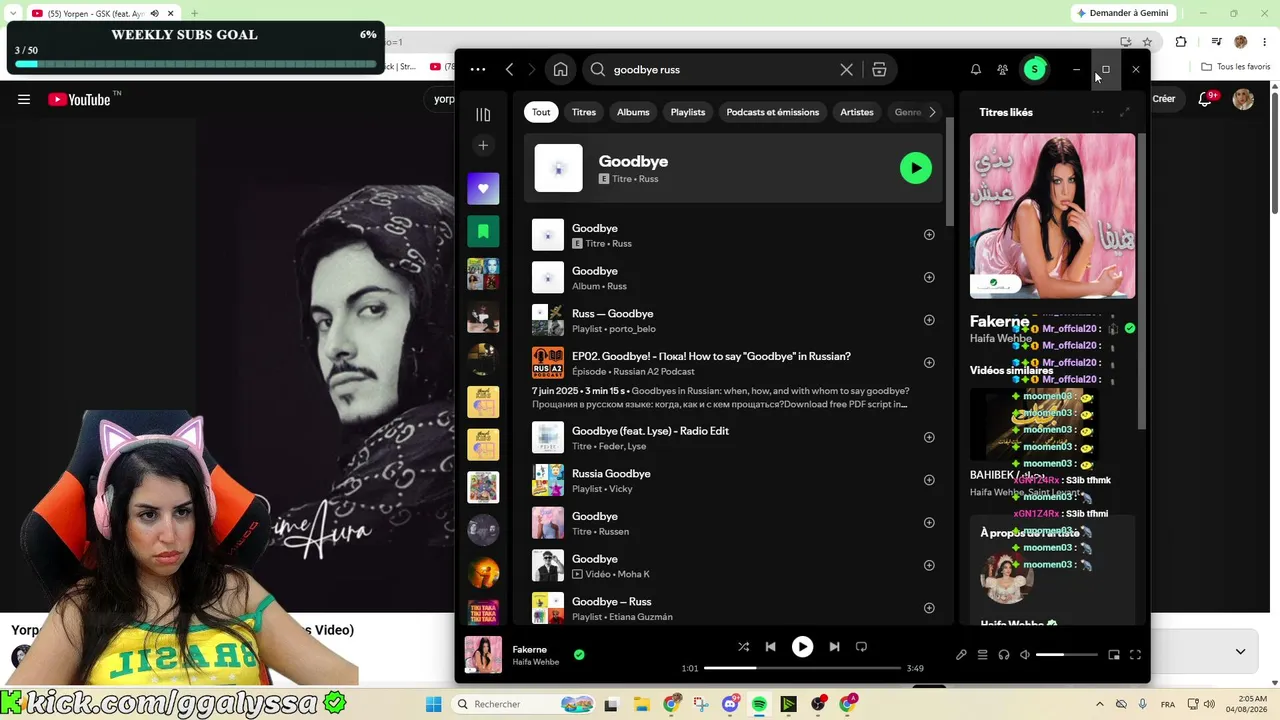Add 'Goodbye – Russ' playlist to library
This screenshot has height=720, width=1280.
(929, 608)
